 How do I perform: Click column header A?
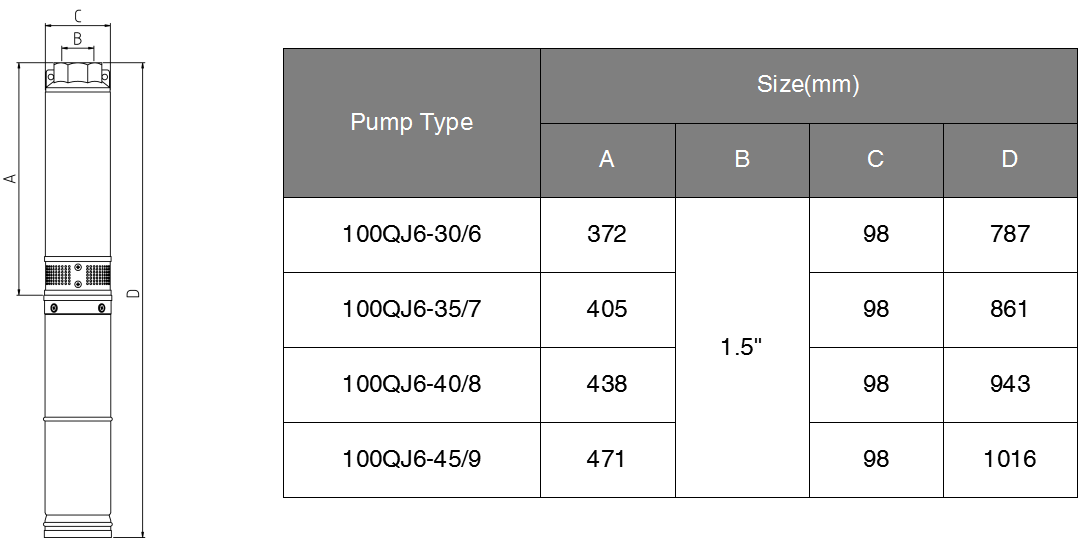pyautogui.click(x=607, y=161)
